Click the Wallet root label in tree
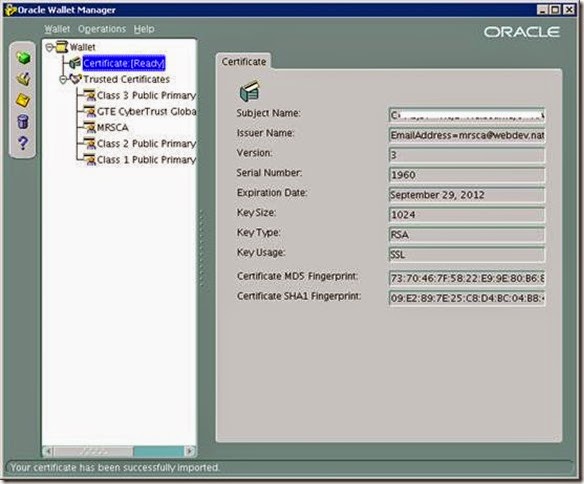 pyautogui.click(x=82, y=47)
